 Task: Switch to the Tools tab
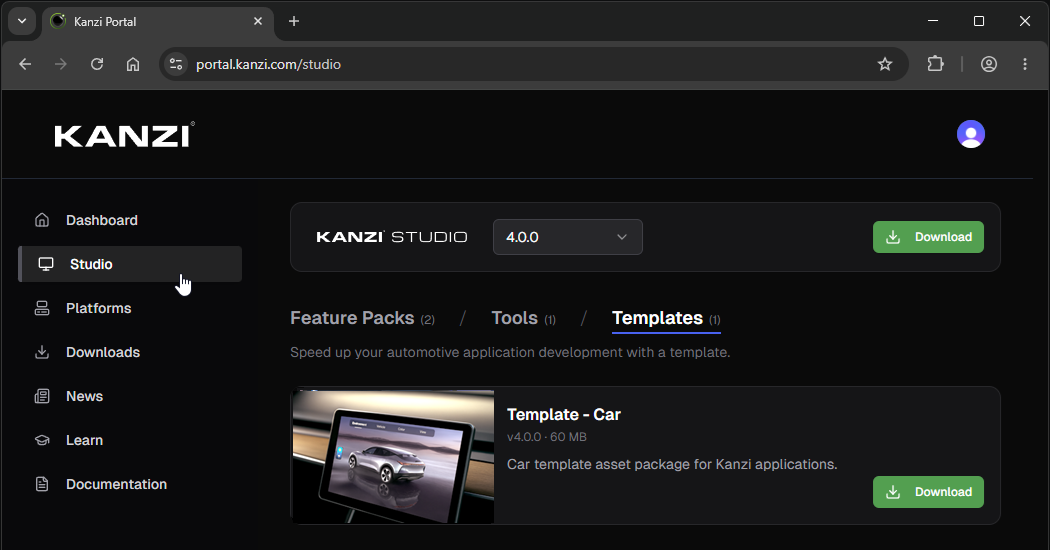[523, 318]
